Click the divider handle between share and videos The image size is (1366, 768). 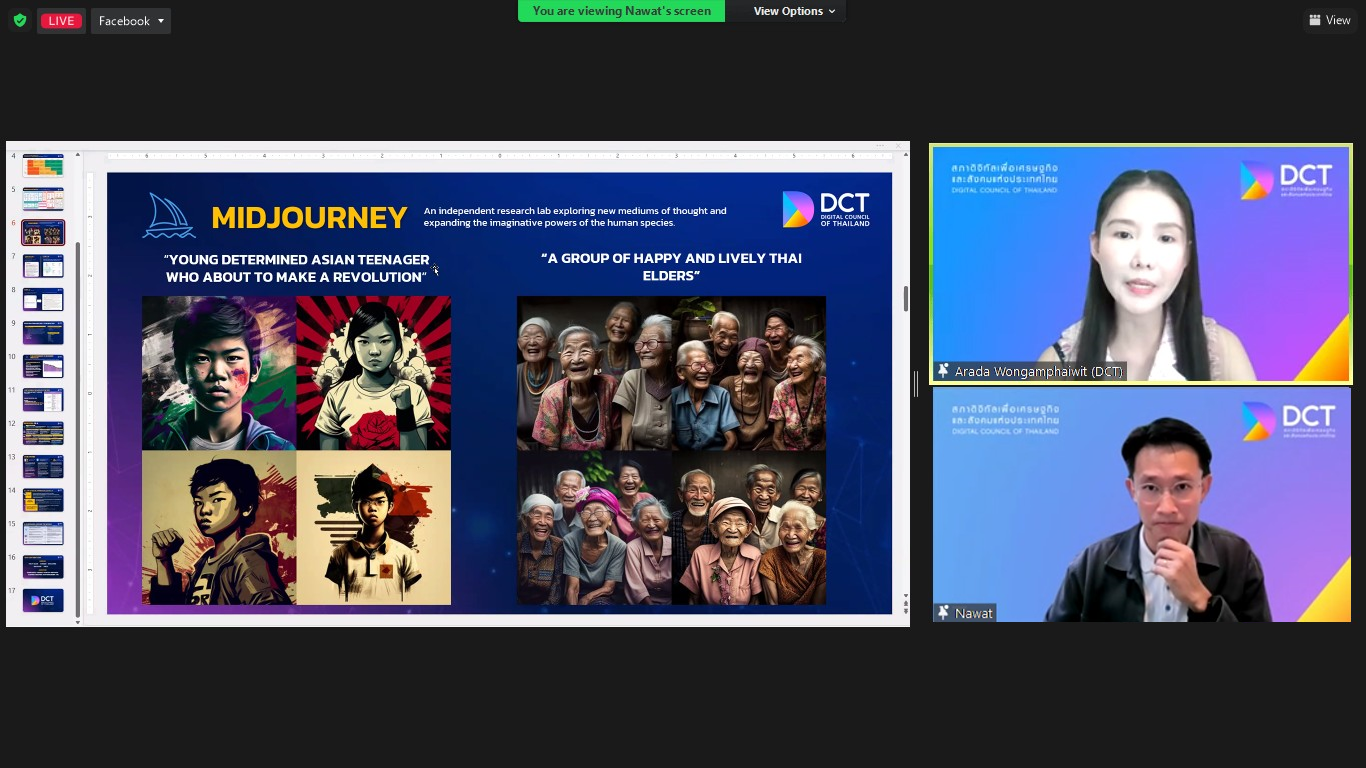(x=916, y=383)
